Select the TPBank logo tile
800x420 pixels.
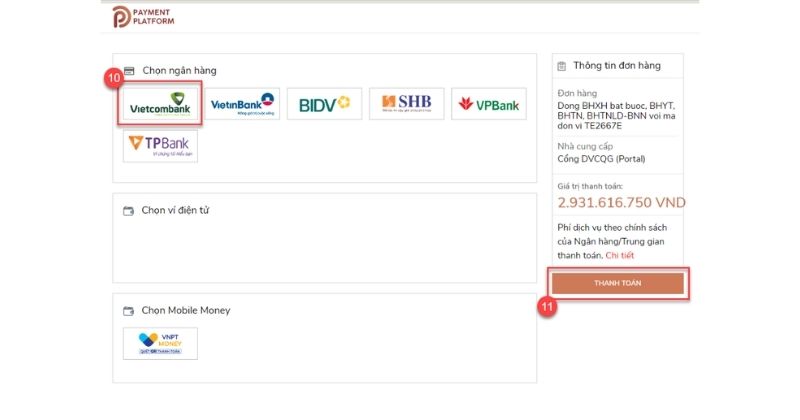point(160,146)
